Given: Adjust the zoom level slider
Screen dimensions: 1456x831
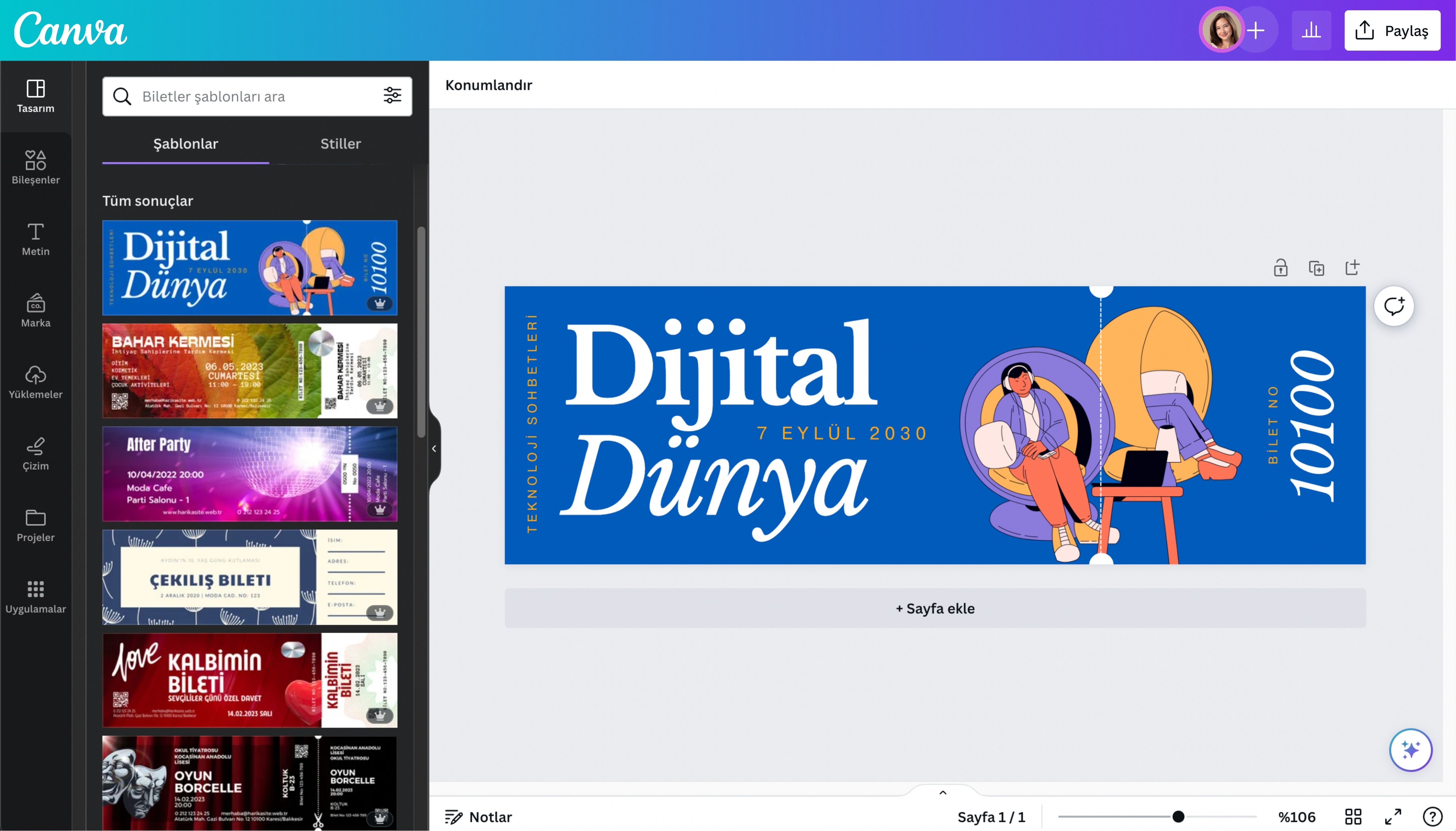Looking at the screenshot, I should 1178,816.
